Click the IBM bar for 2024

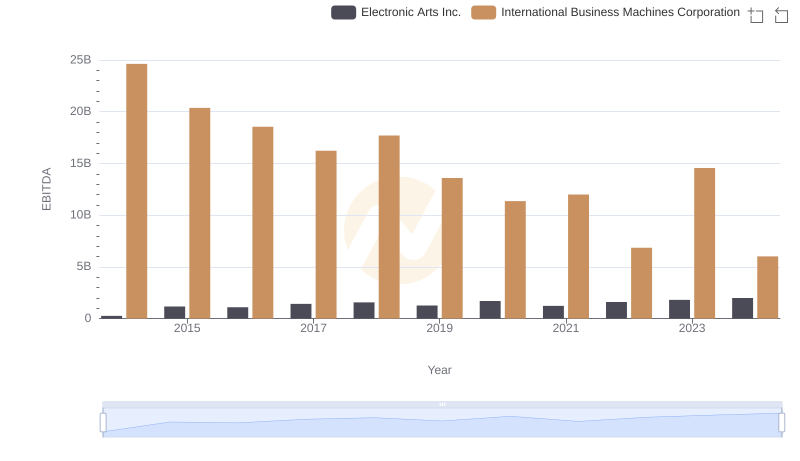point(768,288)
